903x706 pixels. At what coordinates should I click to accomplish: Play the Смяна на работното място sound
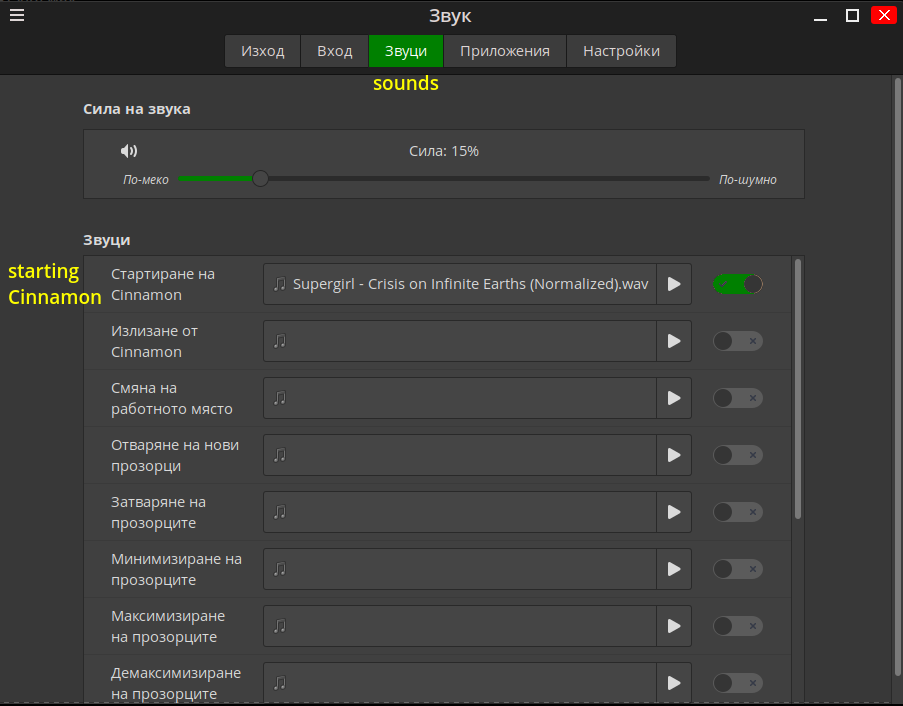(x=674, y=398)
